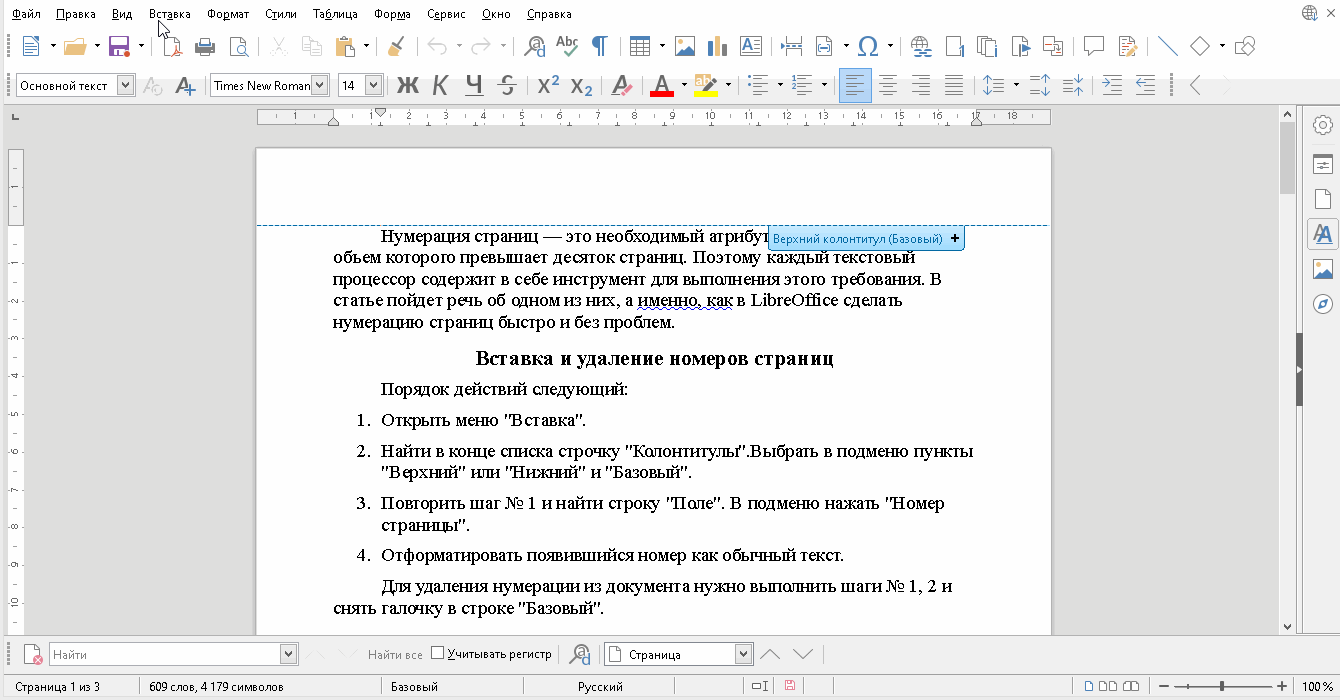This screenshot has height=700, width=1340.
Task: Toggle italic (К)
Action: pyautogui.click(x=440, y=86)
